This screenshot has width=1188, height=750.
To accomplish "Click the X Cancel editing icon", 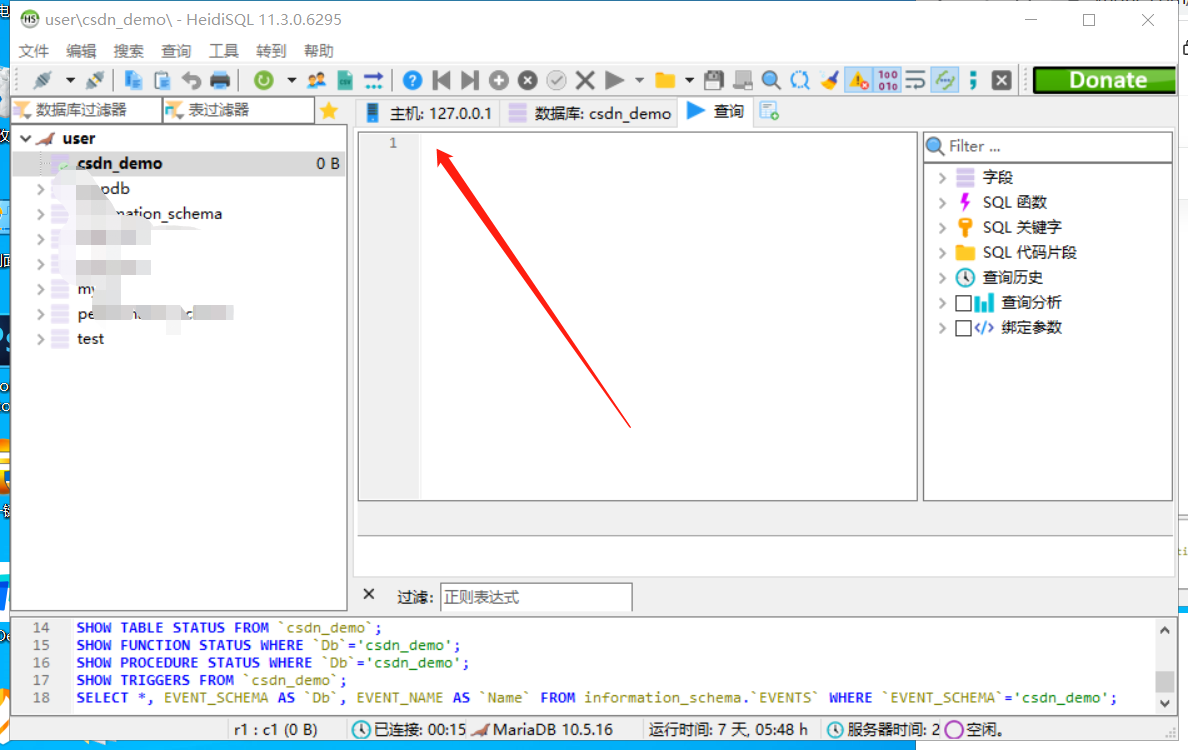I will pos(585,80).
